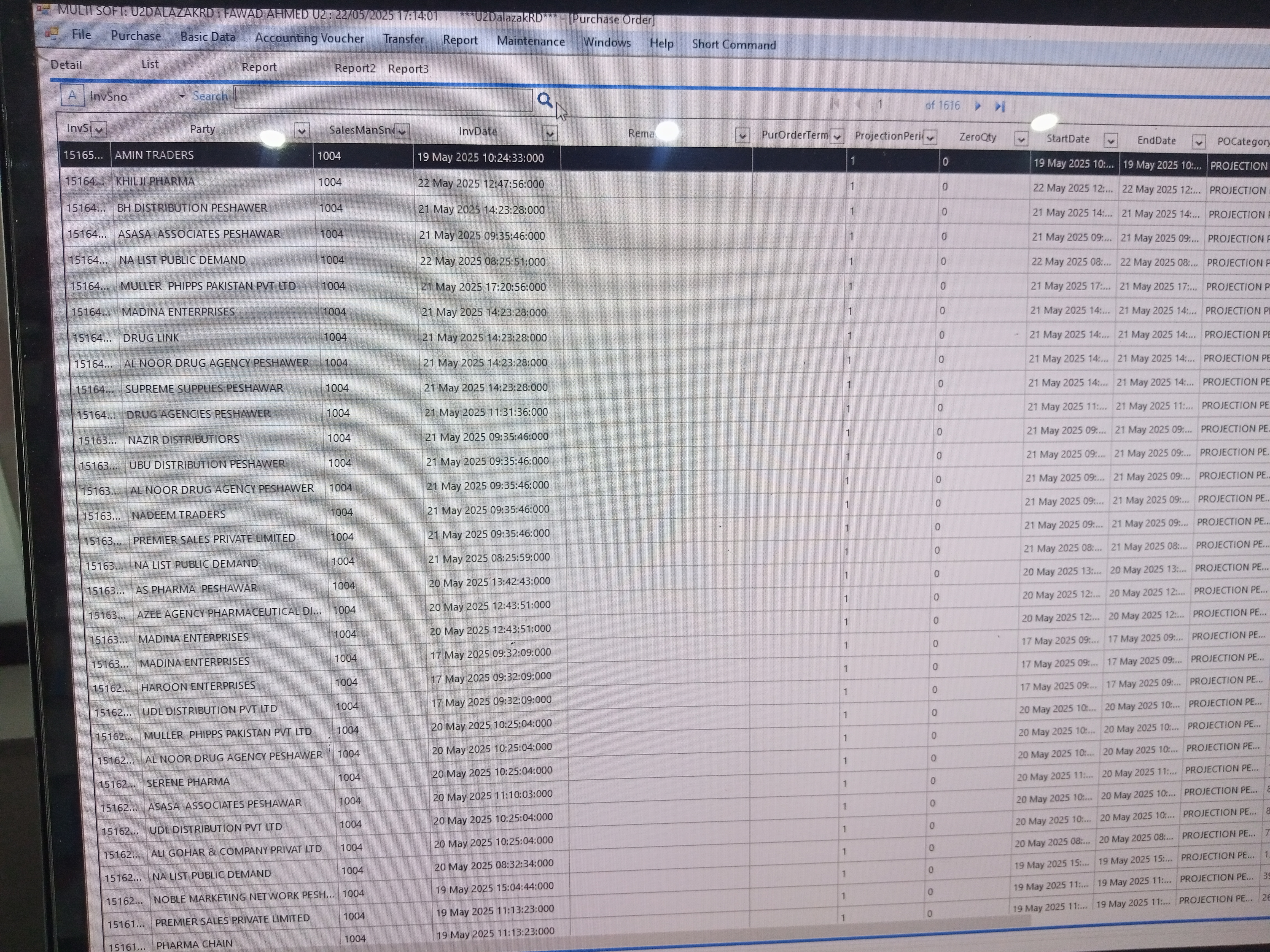Open the Party column filter dropdown
The image size is (1270, 952).
[x=302, y=131]
